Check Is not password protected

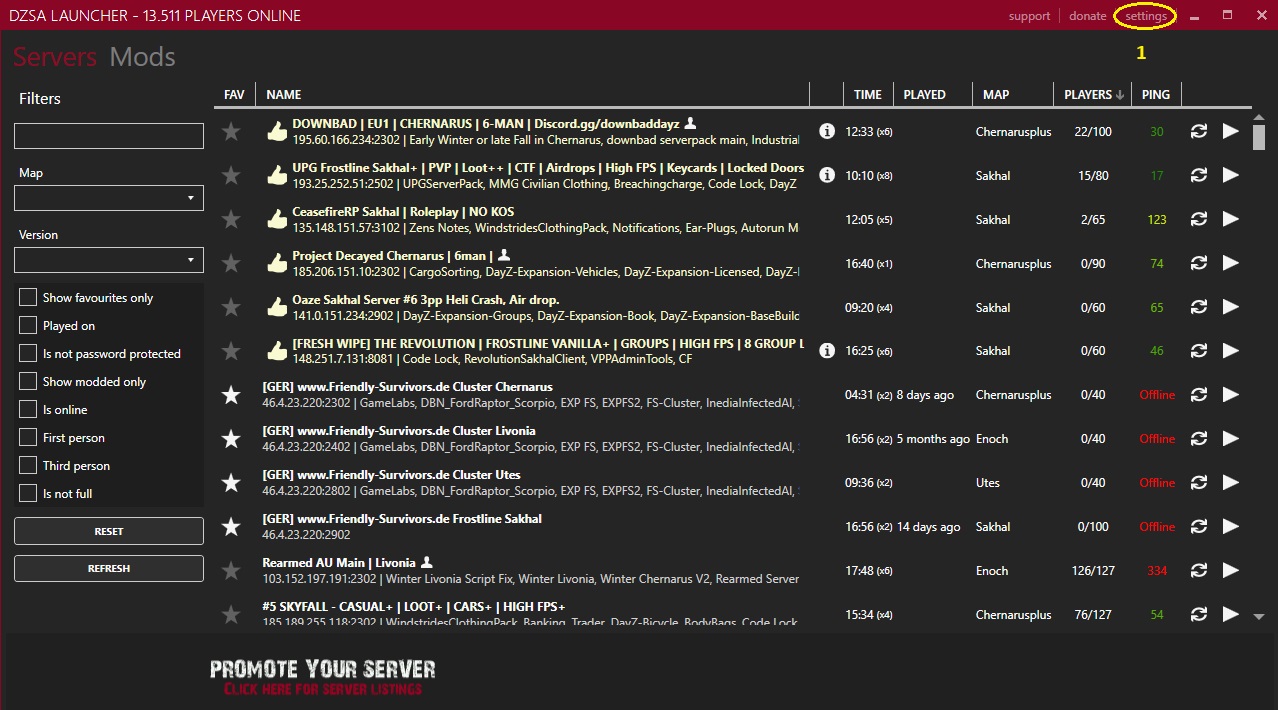(28, 353)
